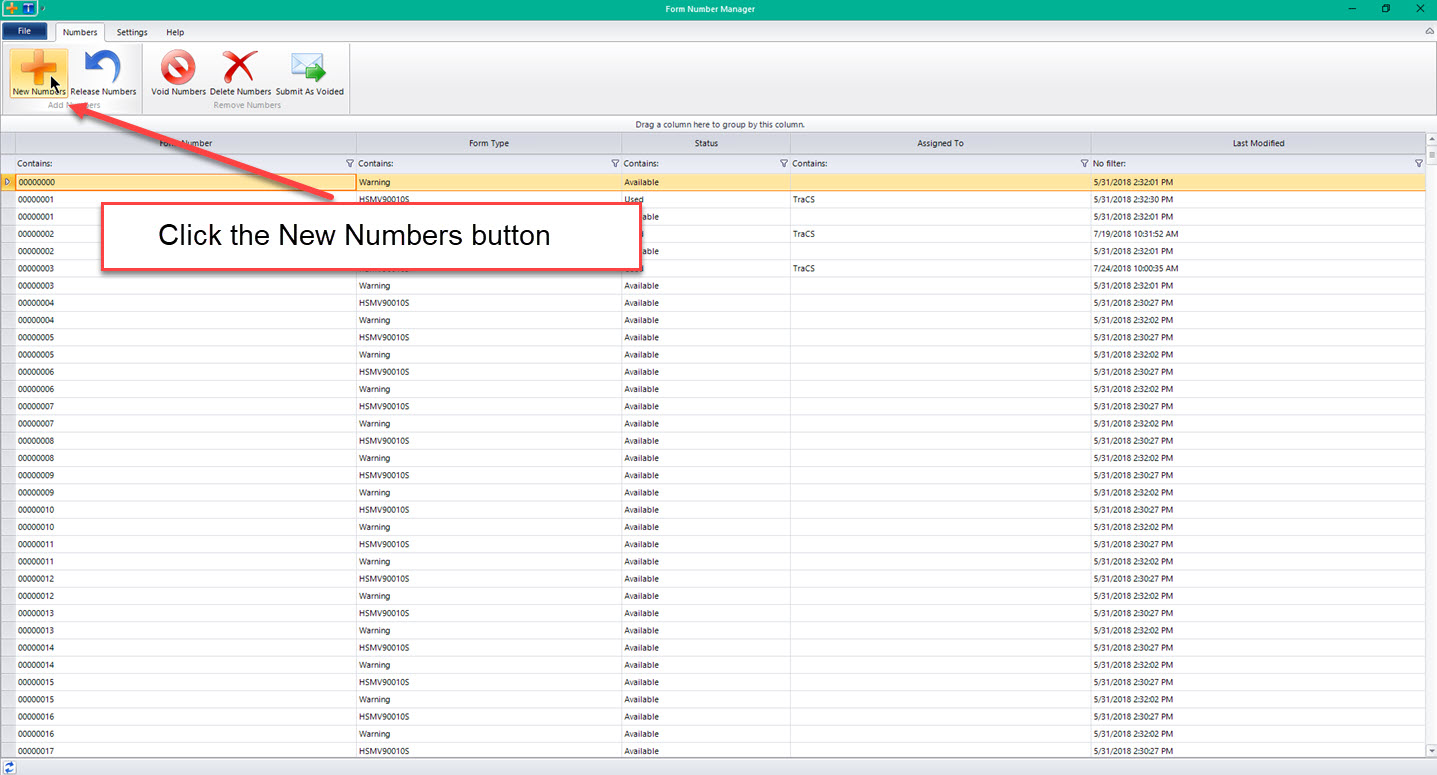Click the vertical scrollbar down arrow
This screenshot has height=775, width=1437.
coord(1431,750)
